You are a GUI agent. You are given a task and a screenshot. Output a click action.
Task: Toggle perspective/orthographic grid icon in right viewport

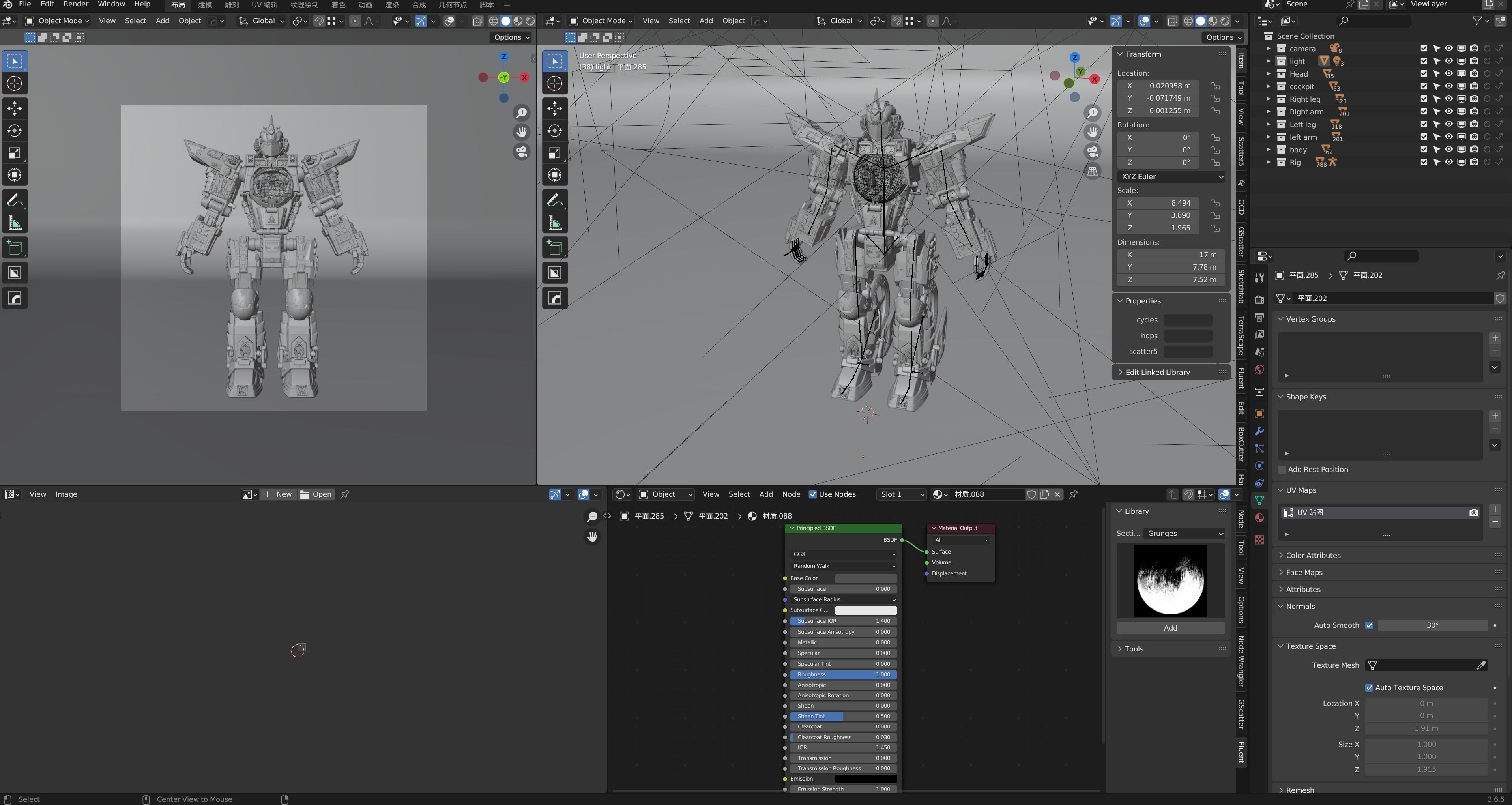[x=1092, y=171]
